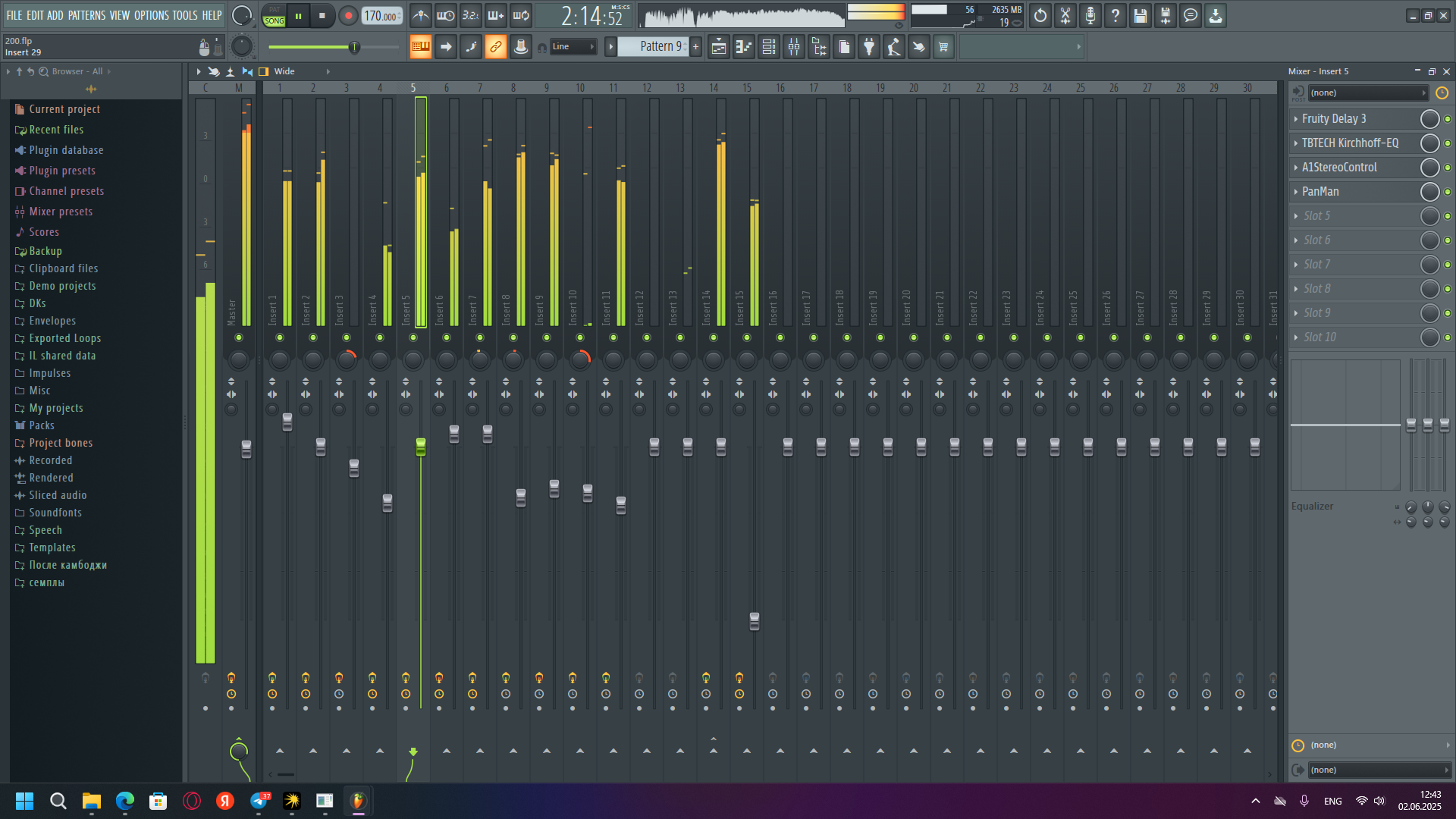Open the Playlist view button
Viewport: 1456px width, 819px height.
[718, 47]
